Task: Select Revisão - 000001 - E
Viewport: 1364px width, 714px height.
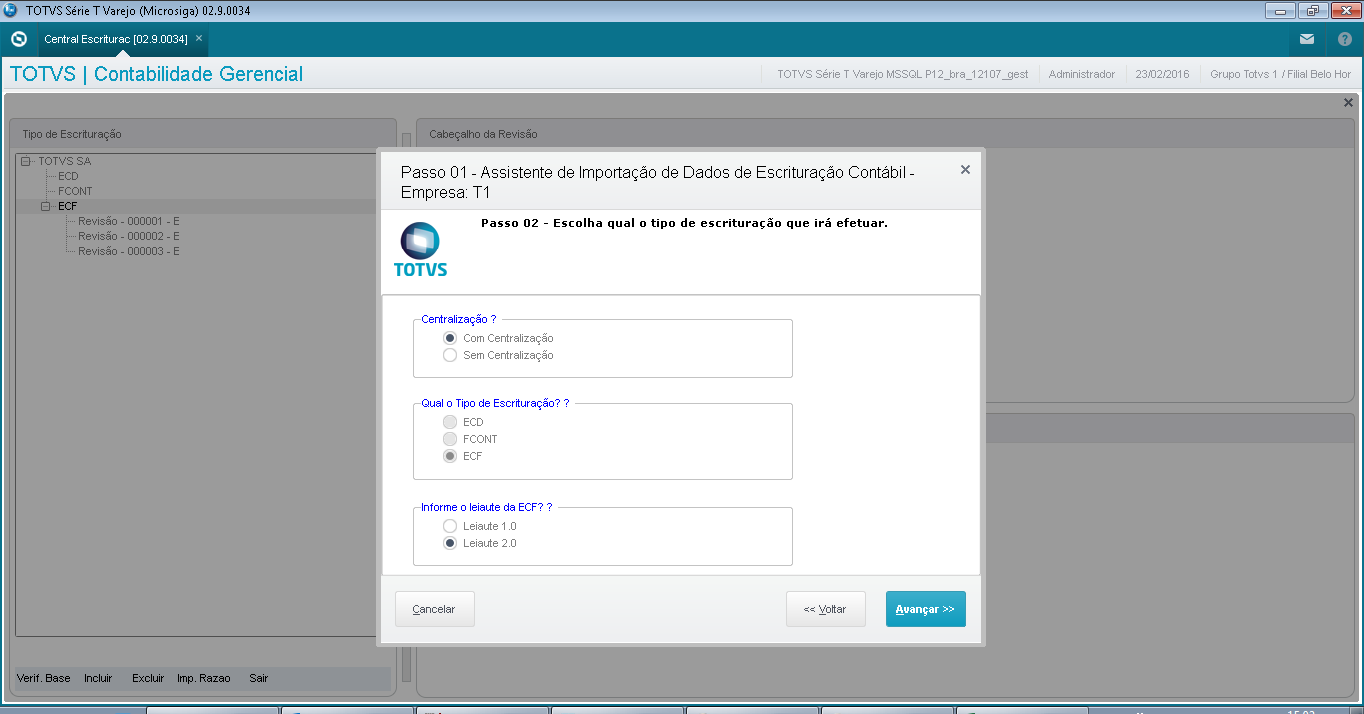Action: click(x=128, y=221)
